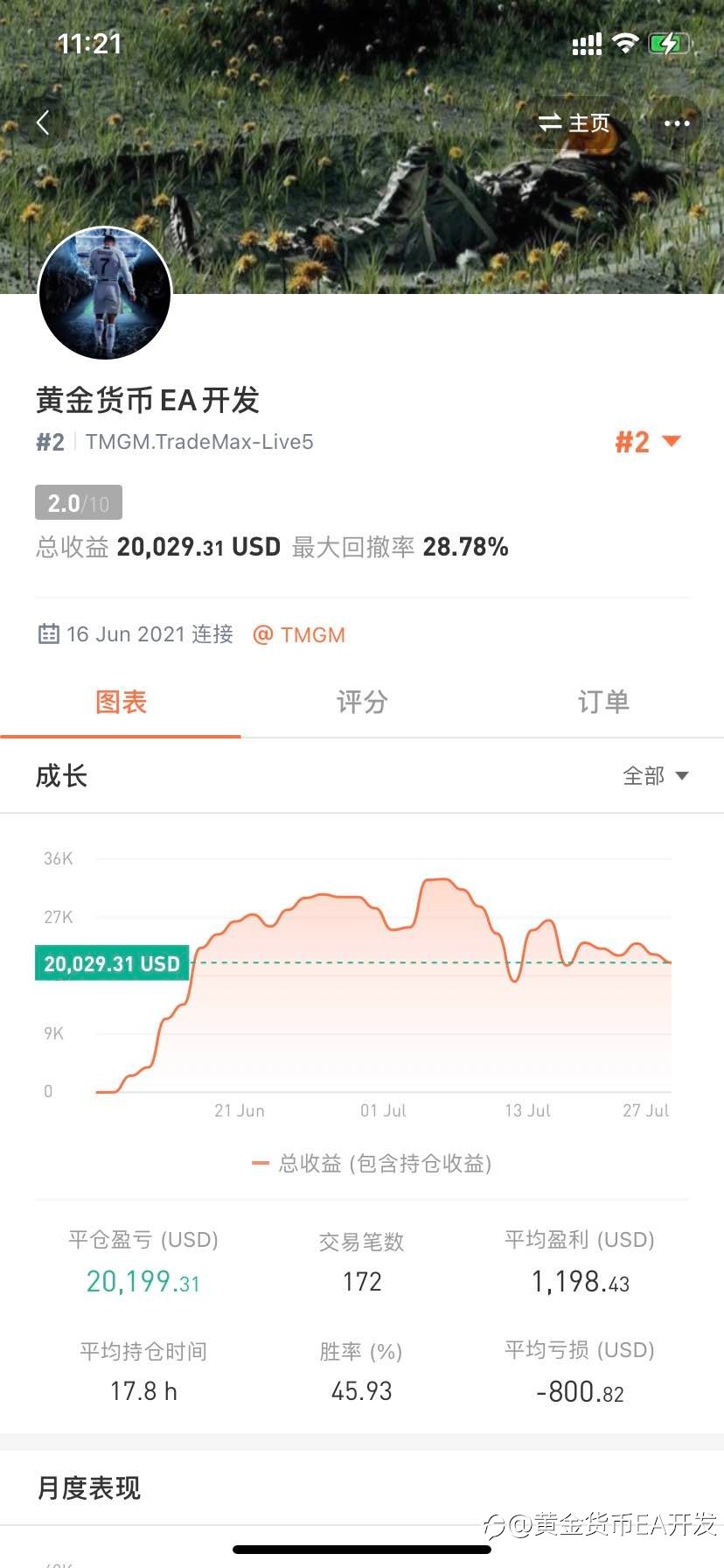Viewport: 724px width, 1568px height.
Task: Open the profile avatar picture
Action: [x=105, y=294]
